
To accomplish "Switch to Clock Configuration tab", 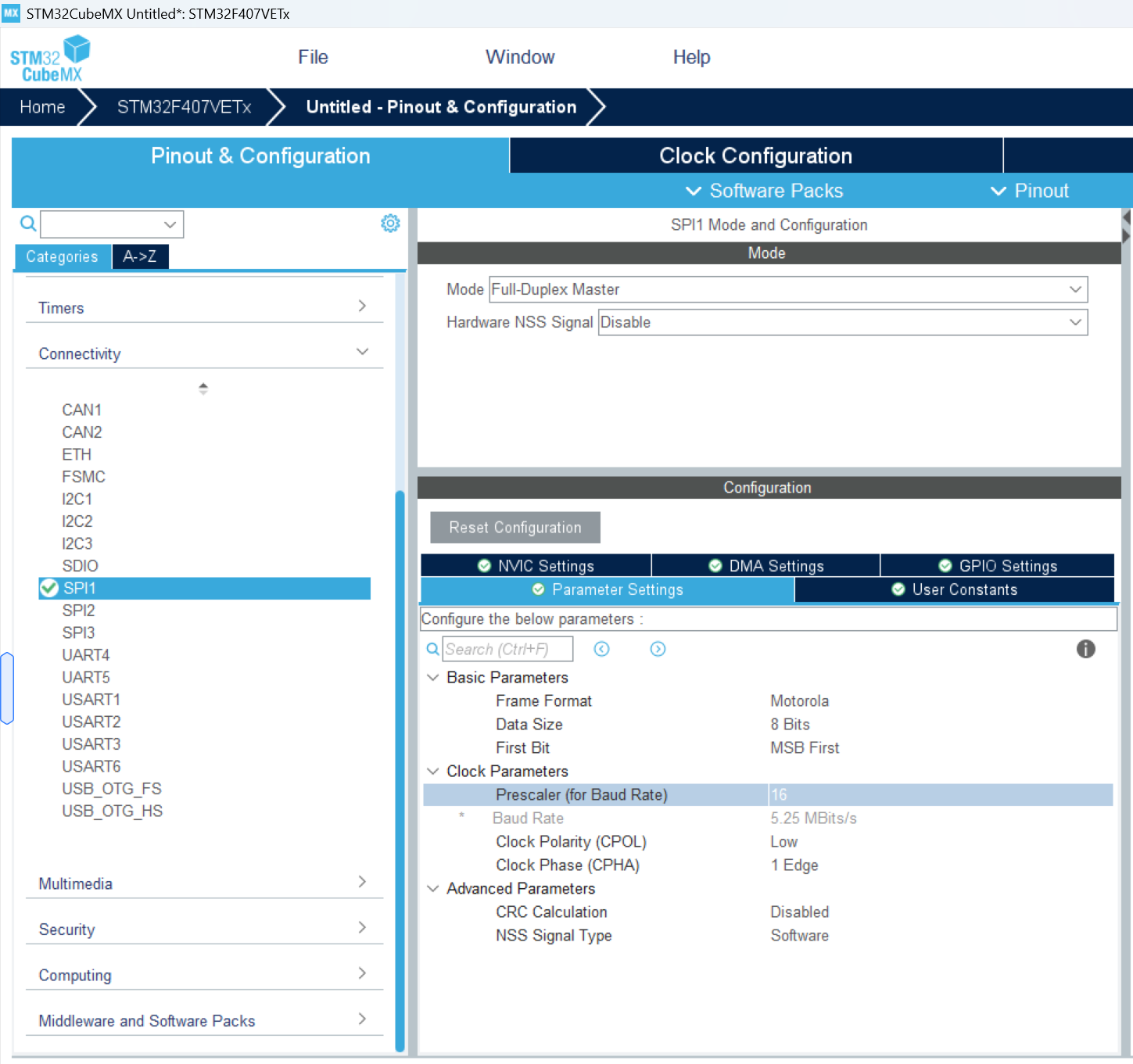I will tap(755, 156).
